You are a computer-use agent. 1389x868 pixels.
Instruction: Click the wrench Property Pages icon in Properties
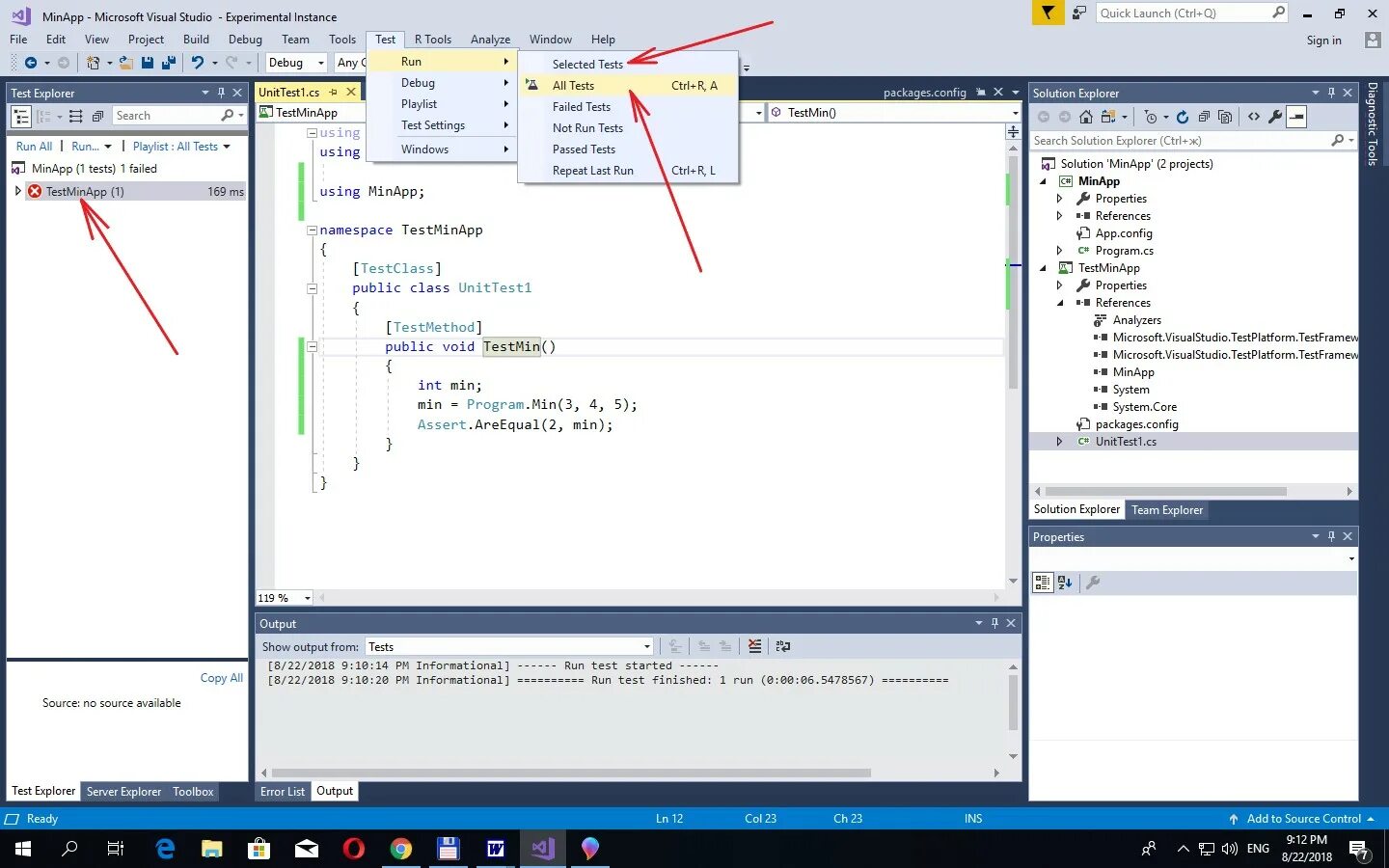point(1093,583)
